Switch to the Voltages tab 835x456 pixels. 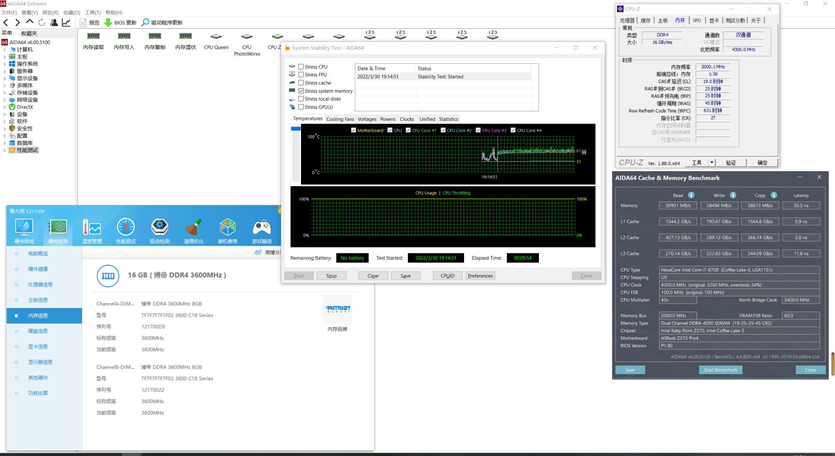pyautogui.click(x=367, y=119)
